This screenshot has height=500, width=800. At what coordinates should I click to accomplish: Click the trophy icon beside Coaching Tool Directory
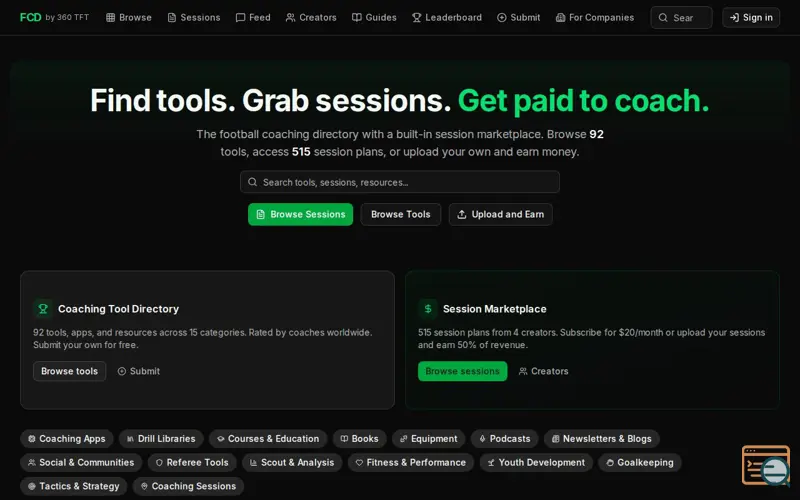(x=43, y=309)
